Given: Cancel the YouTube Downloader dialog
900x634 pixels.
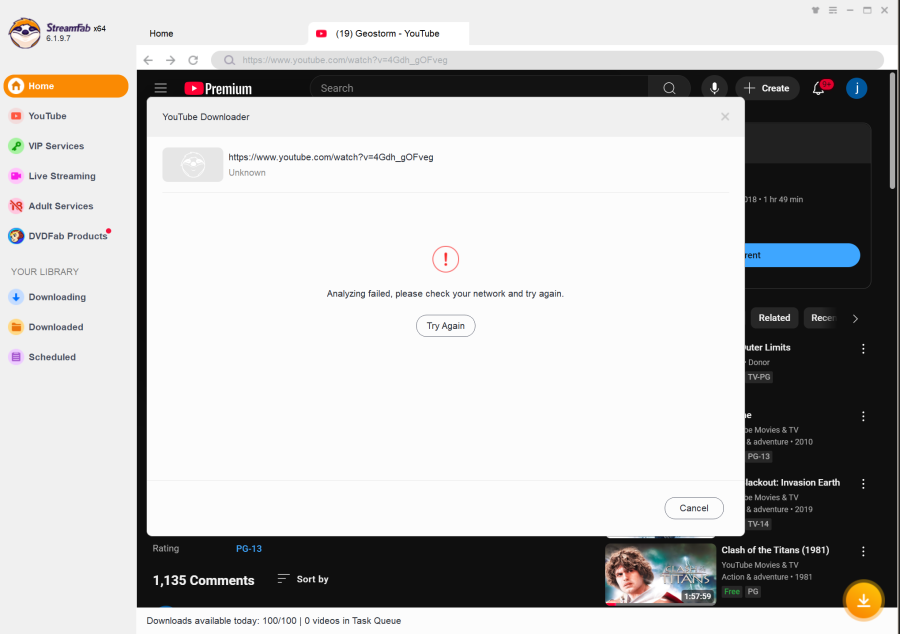Looking at the screenshot, I should tap(694, 508).
